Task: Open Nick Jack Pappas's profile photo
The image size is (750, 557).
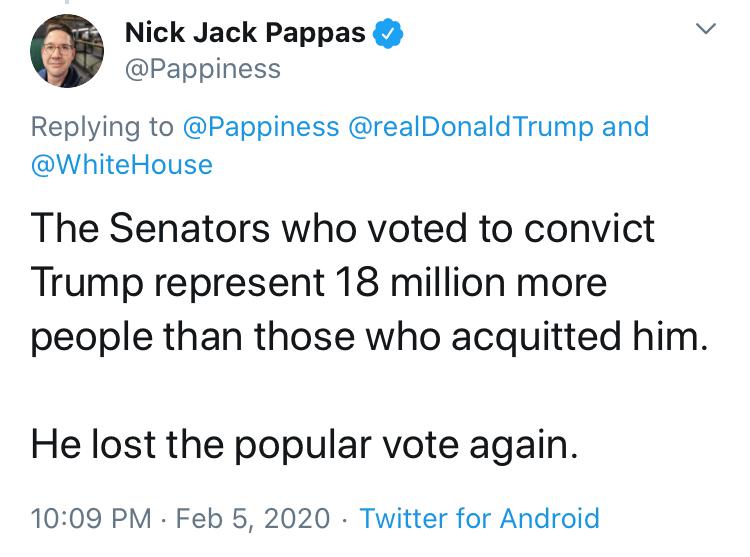Action: (x=63, y=52)
